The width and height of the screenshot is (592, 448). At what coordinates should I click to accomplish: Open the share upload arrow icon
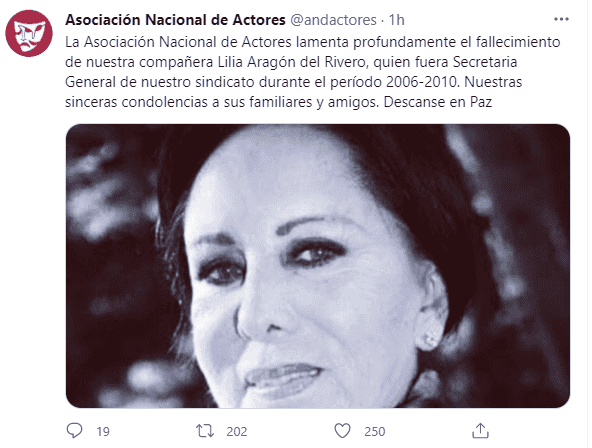tap(480, 431)
